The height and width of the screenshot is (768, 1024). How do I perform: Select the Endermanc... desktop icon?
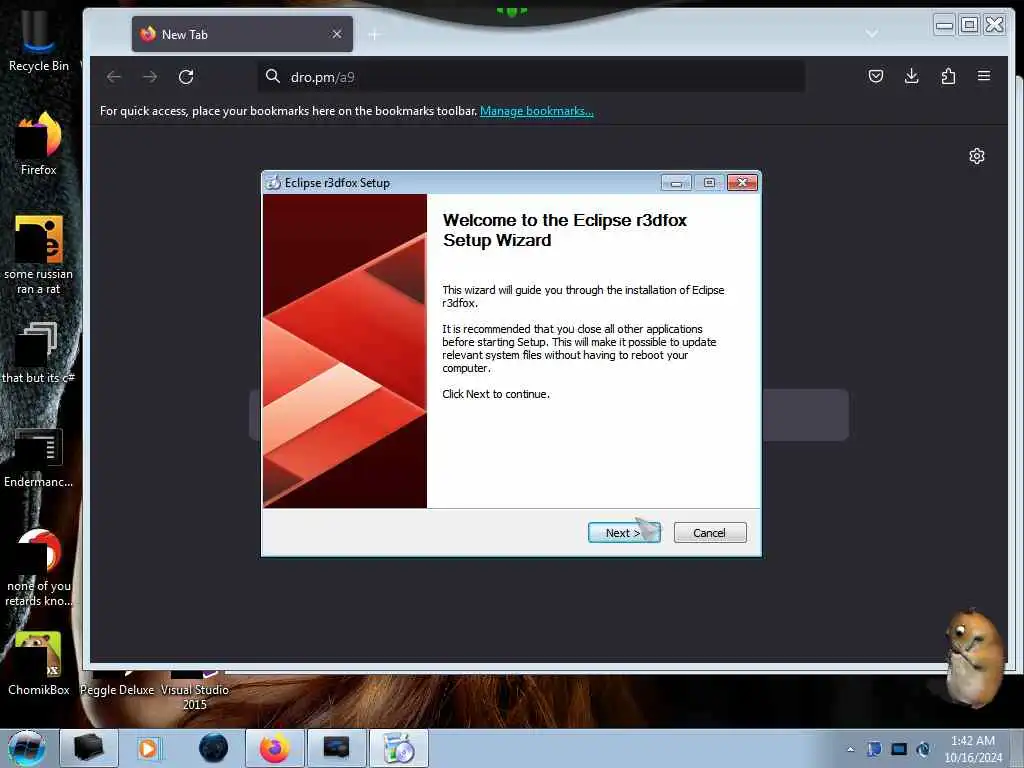[38, 458]
